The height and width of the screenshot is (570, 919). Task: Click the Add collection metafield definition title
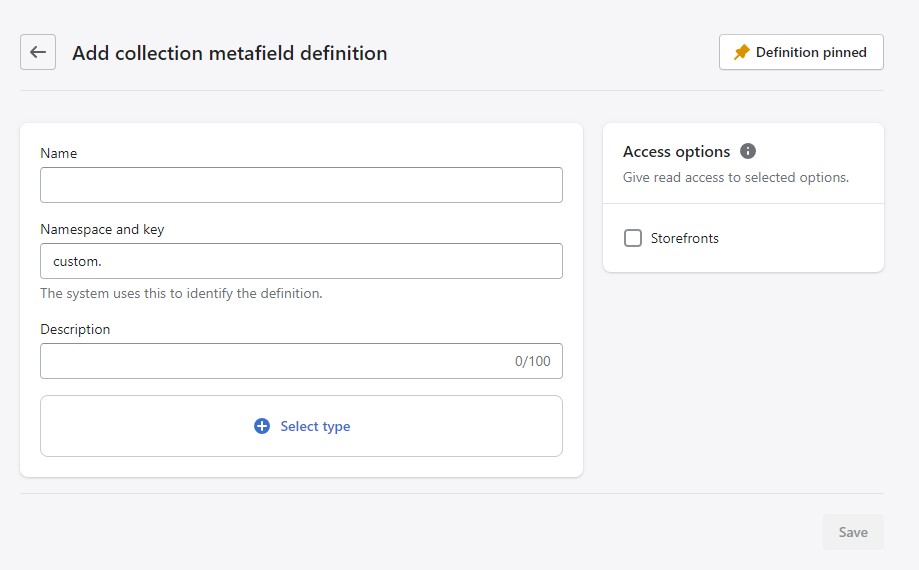(229, 53)
